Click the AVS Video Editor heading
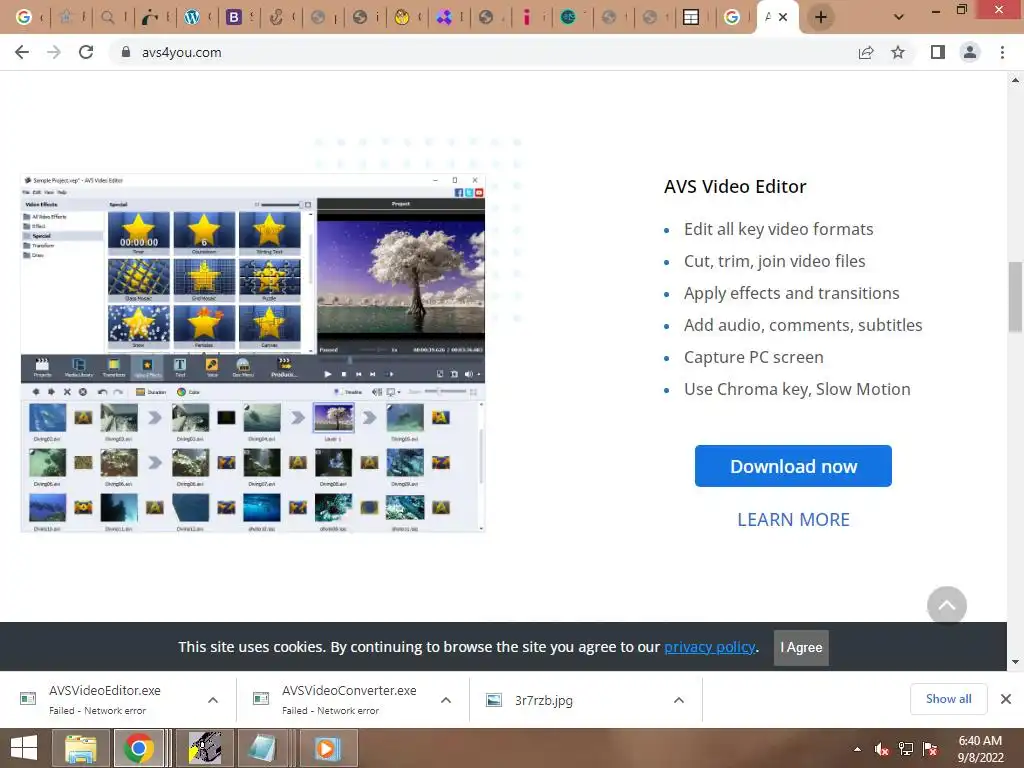This screenshot has width=1024, height=768. pyautogui.click(x=735, y=187)
